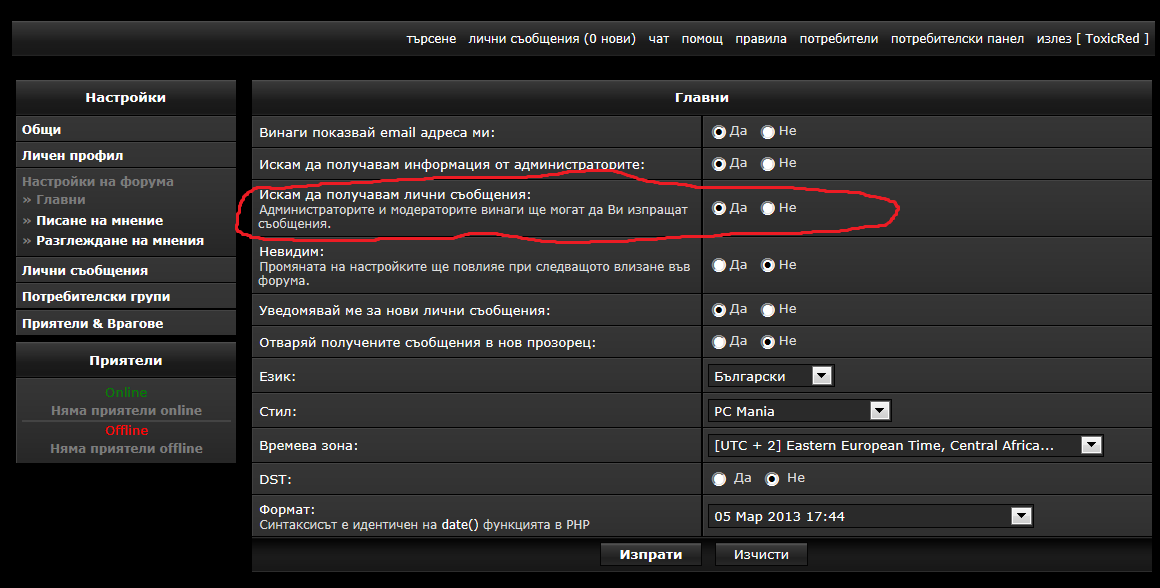Viewport: 1160px width, 588px height.
Task: Select Не for receiving administrator information
Action: 768,164
